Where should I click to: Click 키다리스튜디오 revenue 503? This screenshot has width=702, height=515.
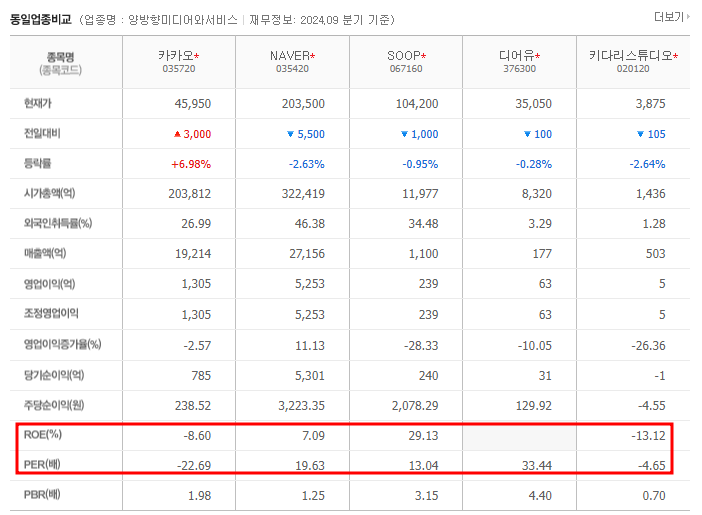[655, 254]
